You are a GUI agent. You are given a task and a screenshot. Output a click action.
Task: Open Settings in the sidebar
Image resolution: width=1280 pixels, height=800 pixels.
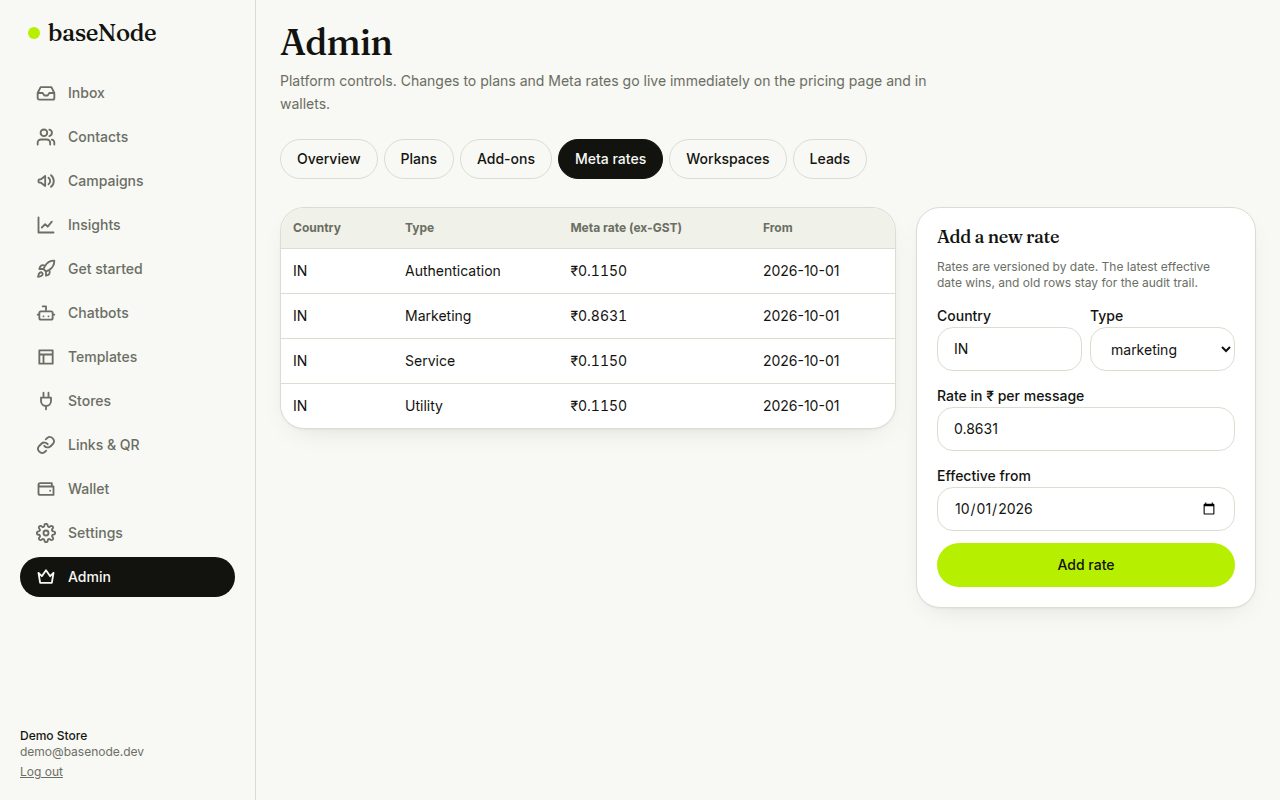(x=127, y=533)
